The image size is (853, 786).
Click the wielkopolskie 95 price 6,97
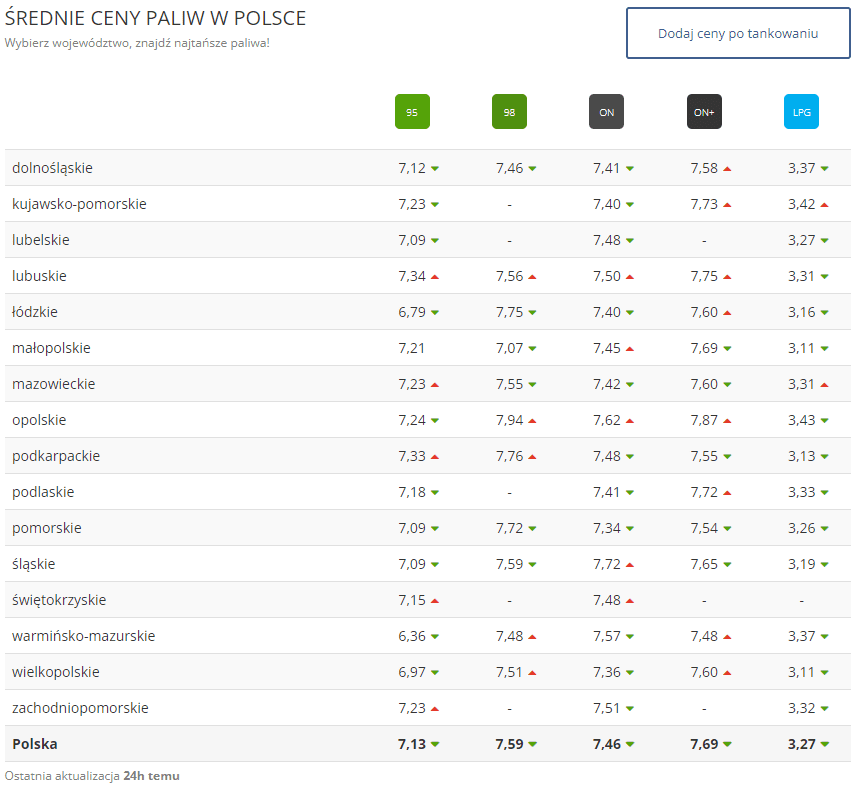click(x=412, y=672)
